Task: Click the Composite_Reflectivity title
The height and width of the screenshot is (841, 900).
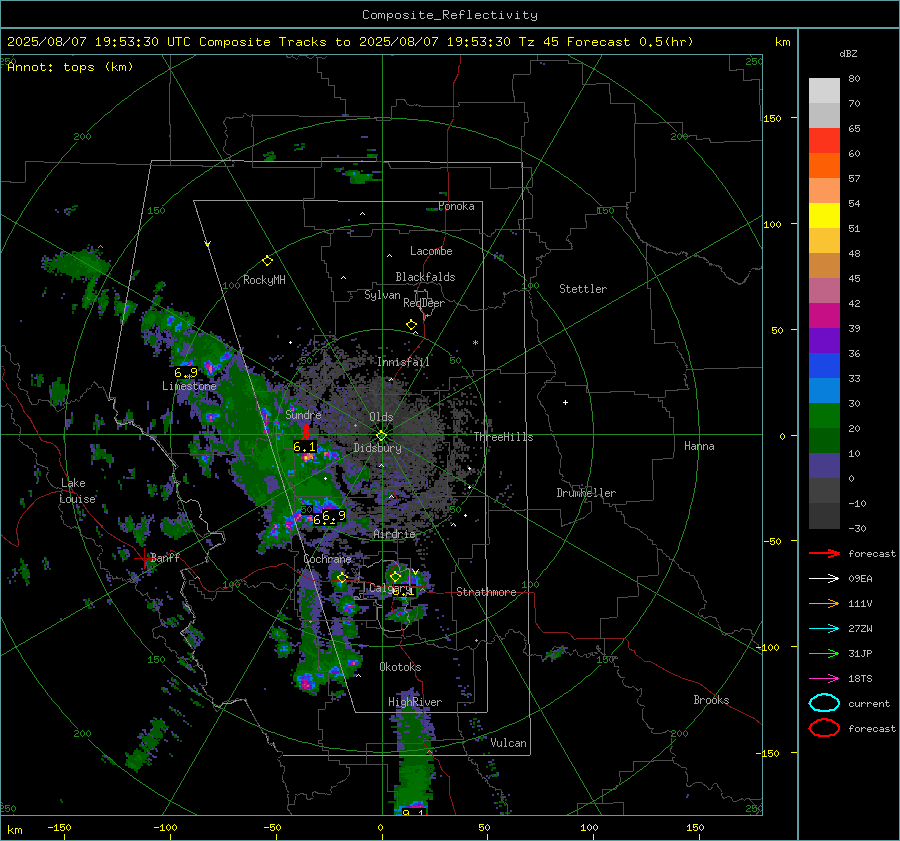Action: click(449, 15)
